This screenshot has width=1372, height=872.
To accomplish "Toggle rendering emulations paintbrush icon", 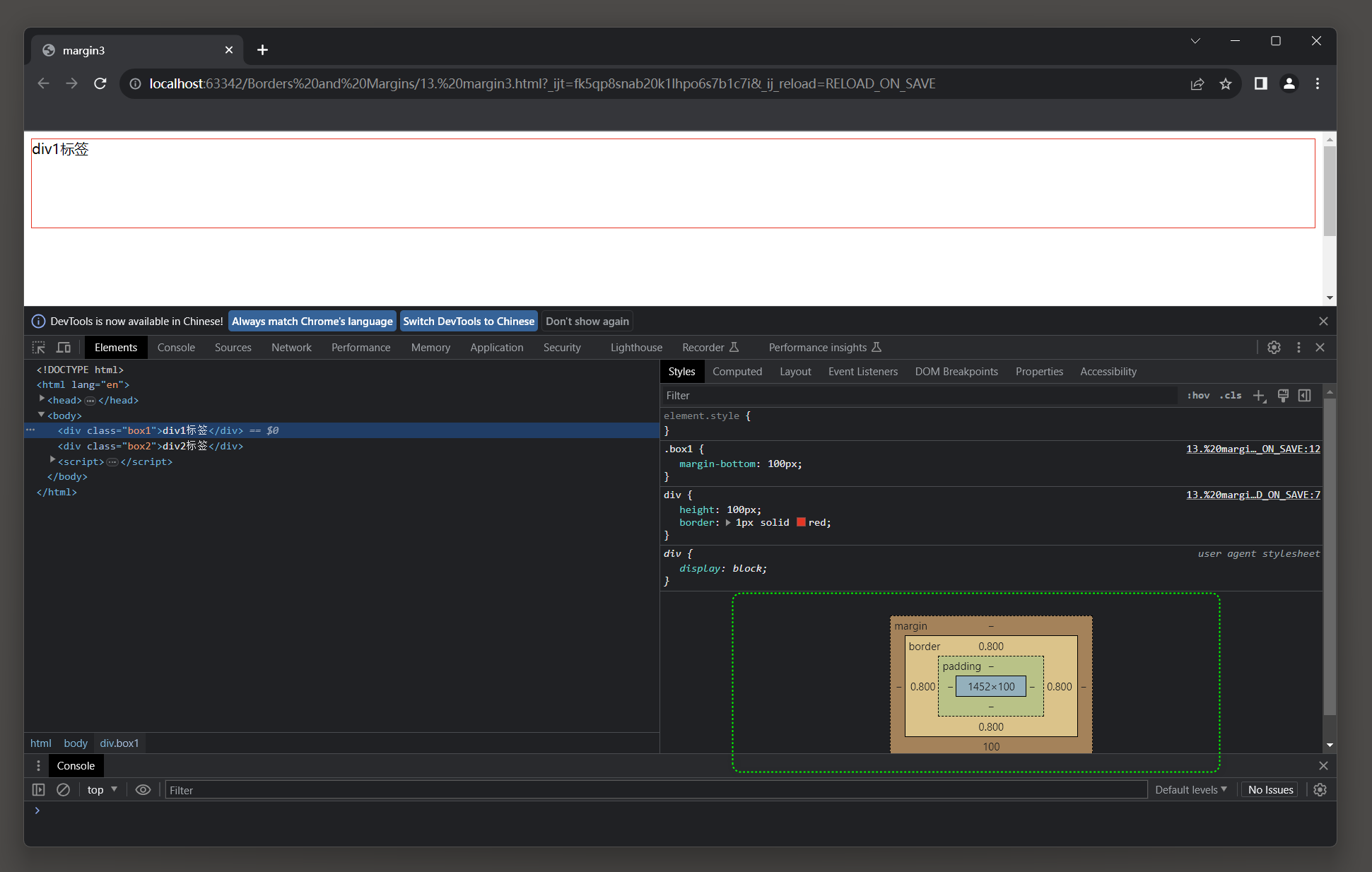I will click(1283, 396).
